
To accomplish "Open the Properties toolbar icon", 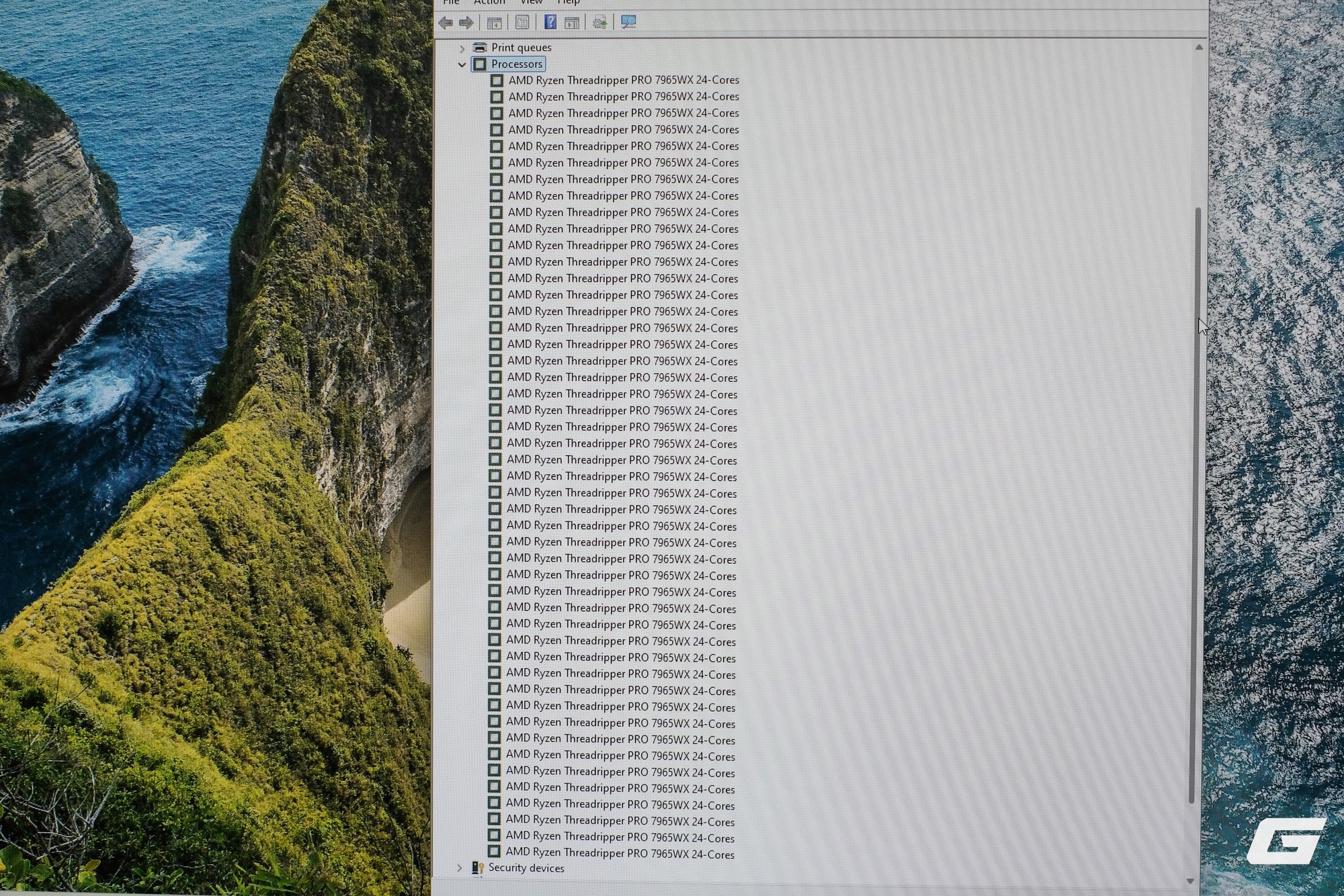I will pos(522,22).
